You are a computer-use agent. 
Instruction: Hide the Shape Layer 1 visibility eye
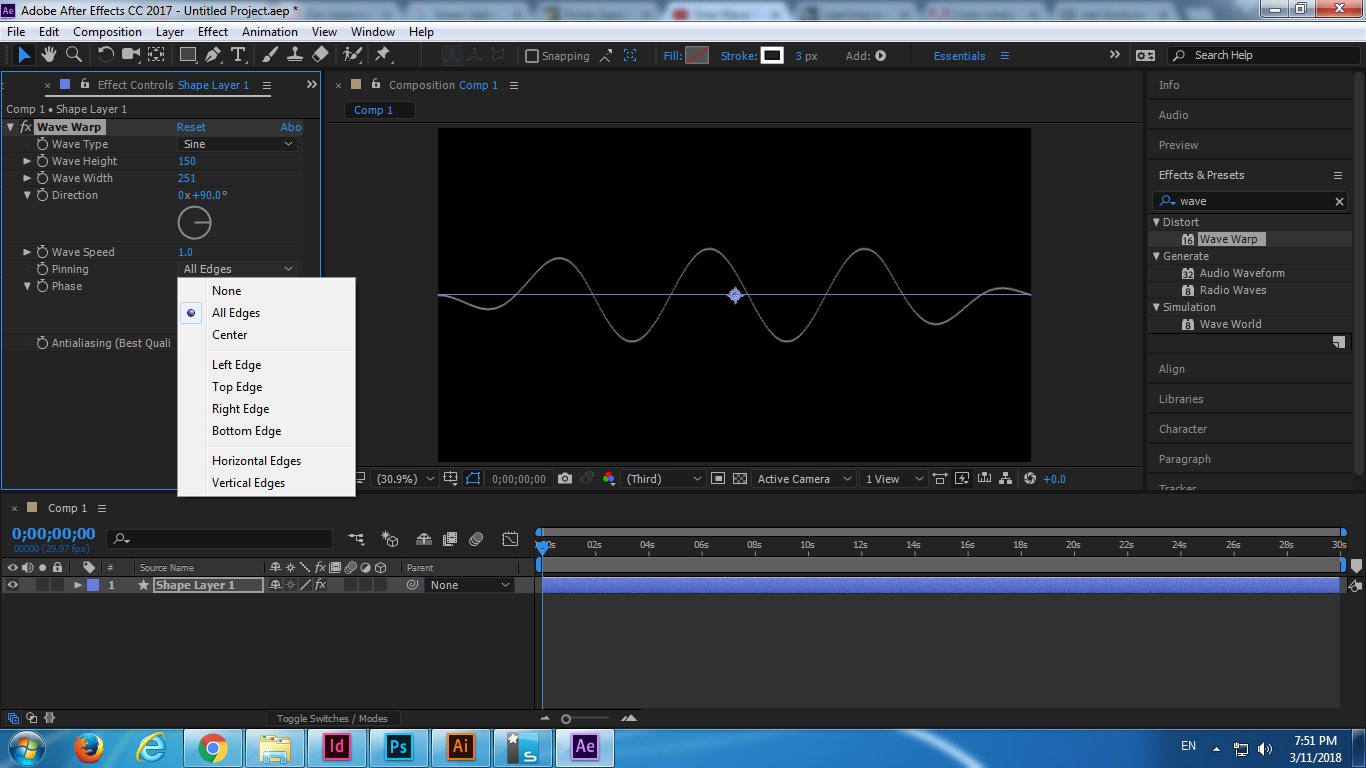click(11, 585)
